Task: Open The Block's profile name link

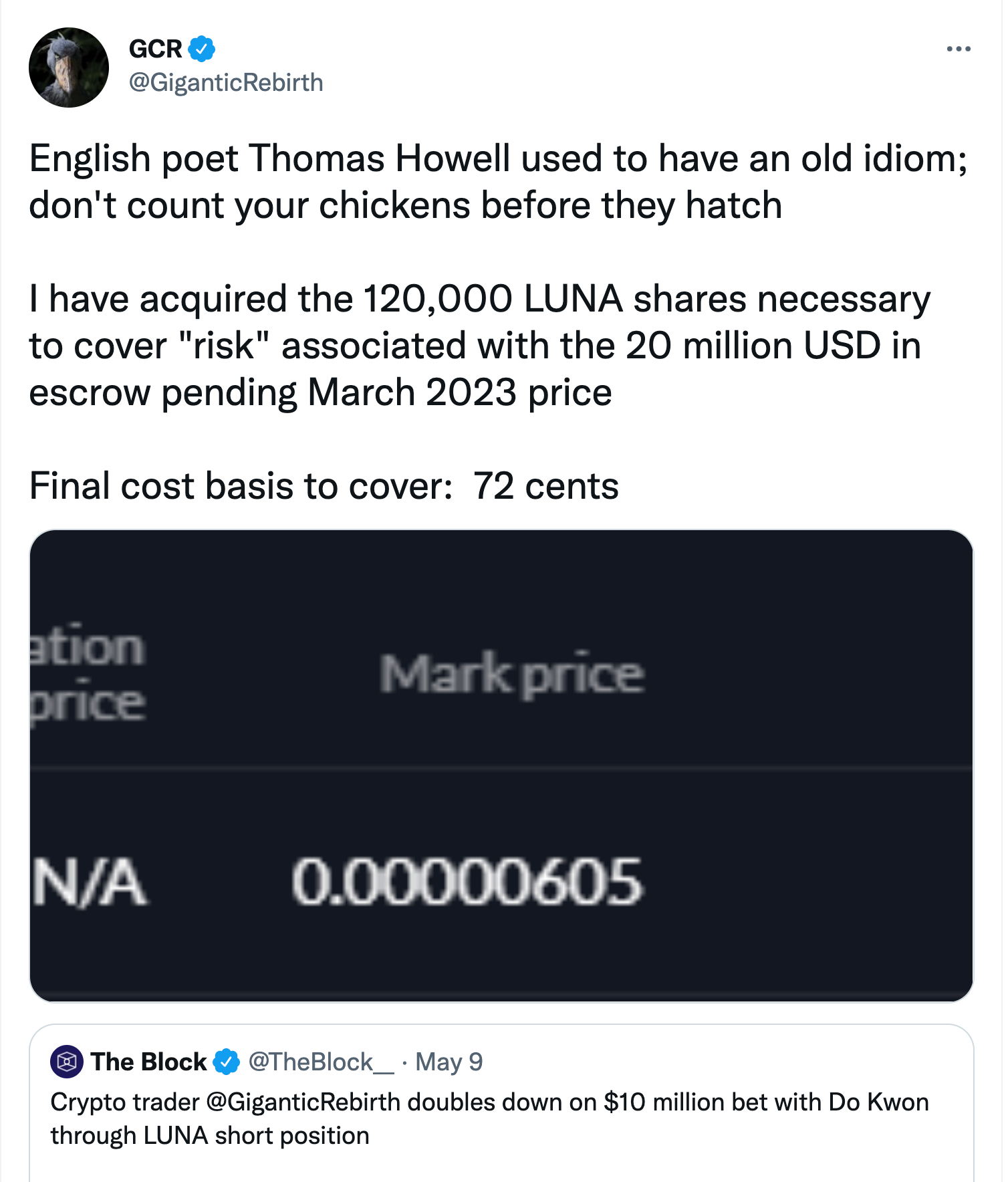Action: [148, 1062]
